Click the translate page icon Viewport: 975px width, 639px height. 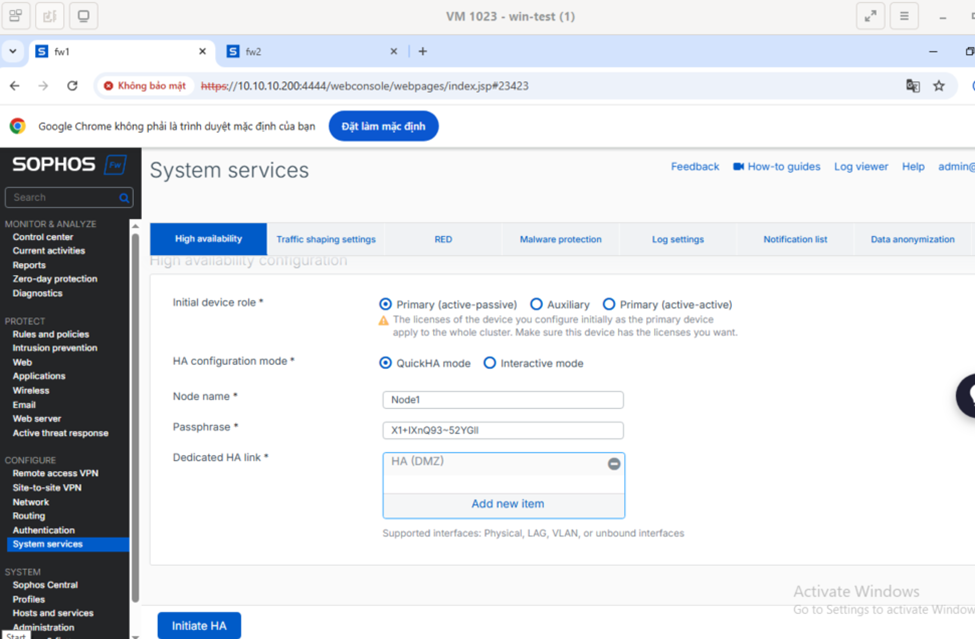[912, 86]
